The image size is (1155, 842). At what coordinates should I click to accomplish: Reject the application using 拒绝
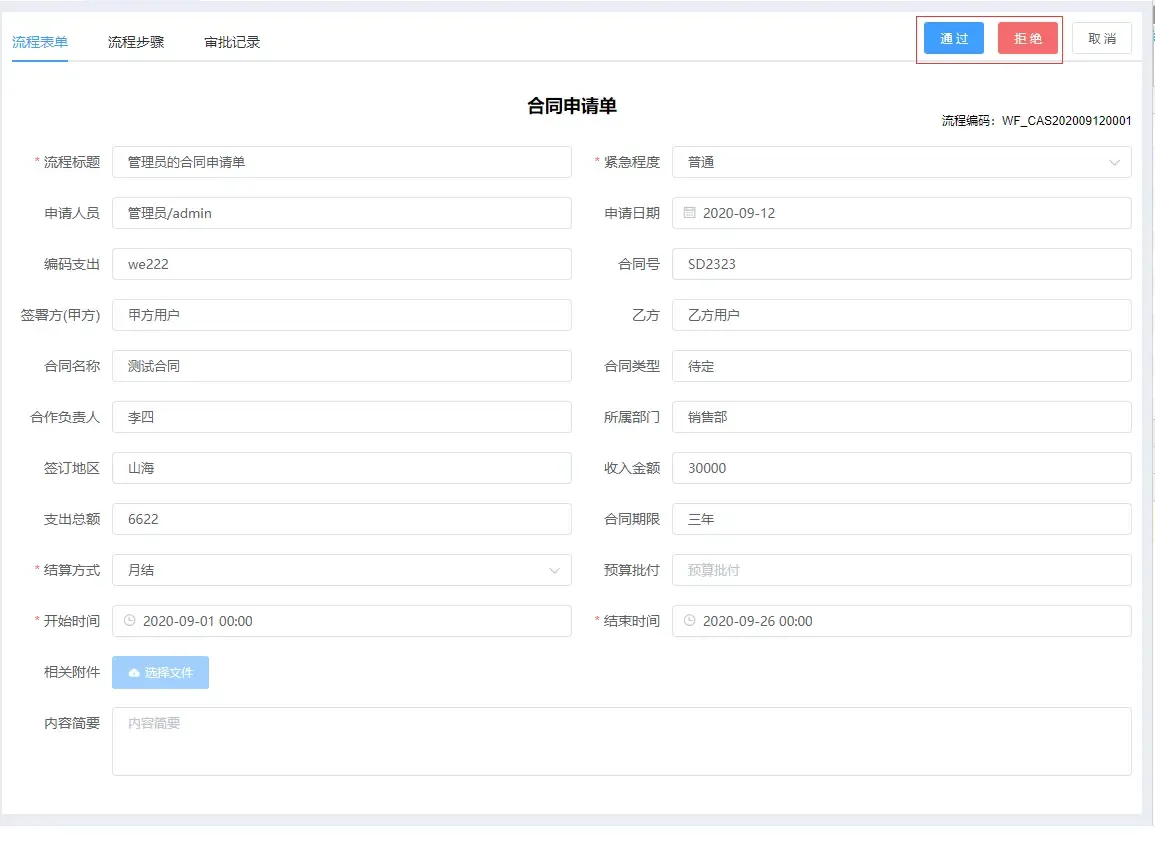(x=1027, y=37)
